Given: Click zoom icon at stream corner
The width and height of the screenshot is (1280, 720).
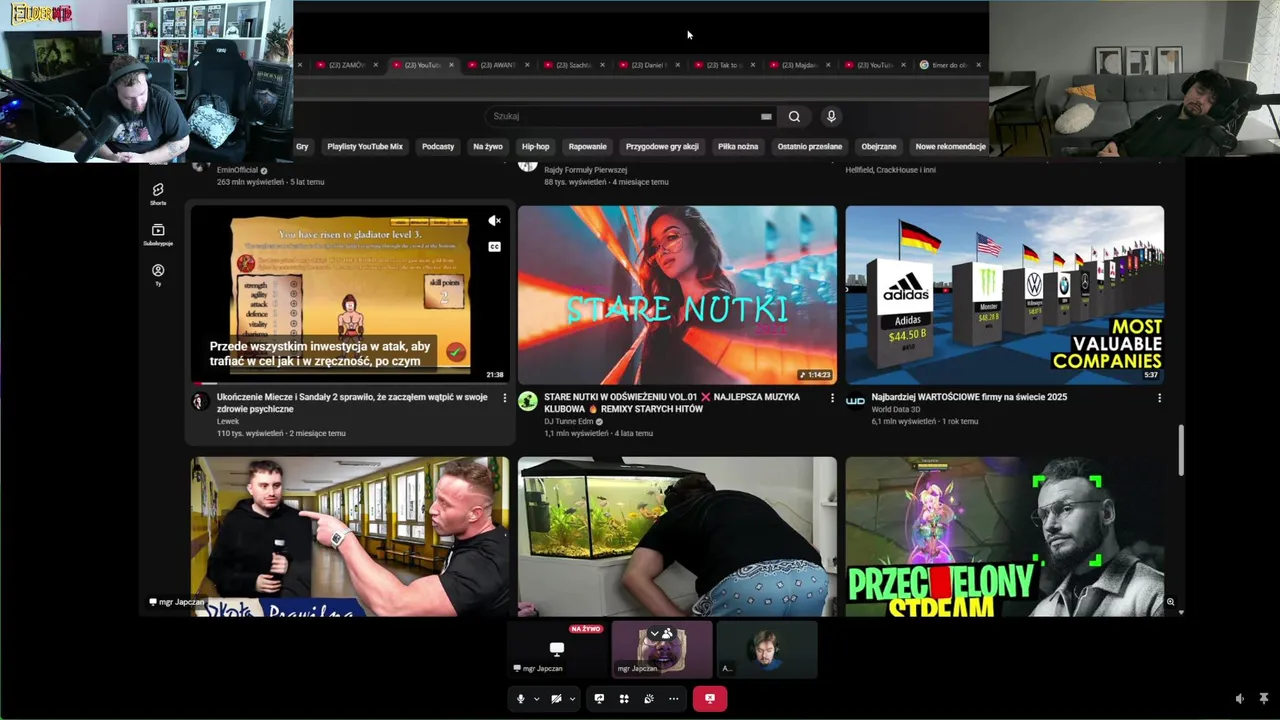Looking at the screenshot, I should point(1170,602).
